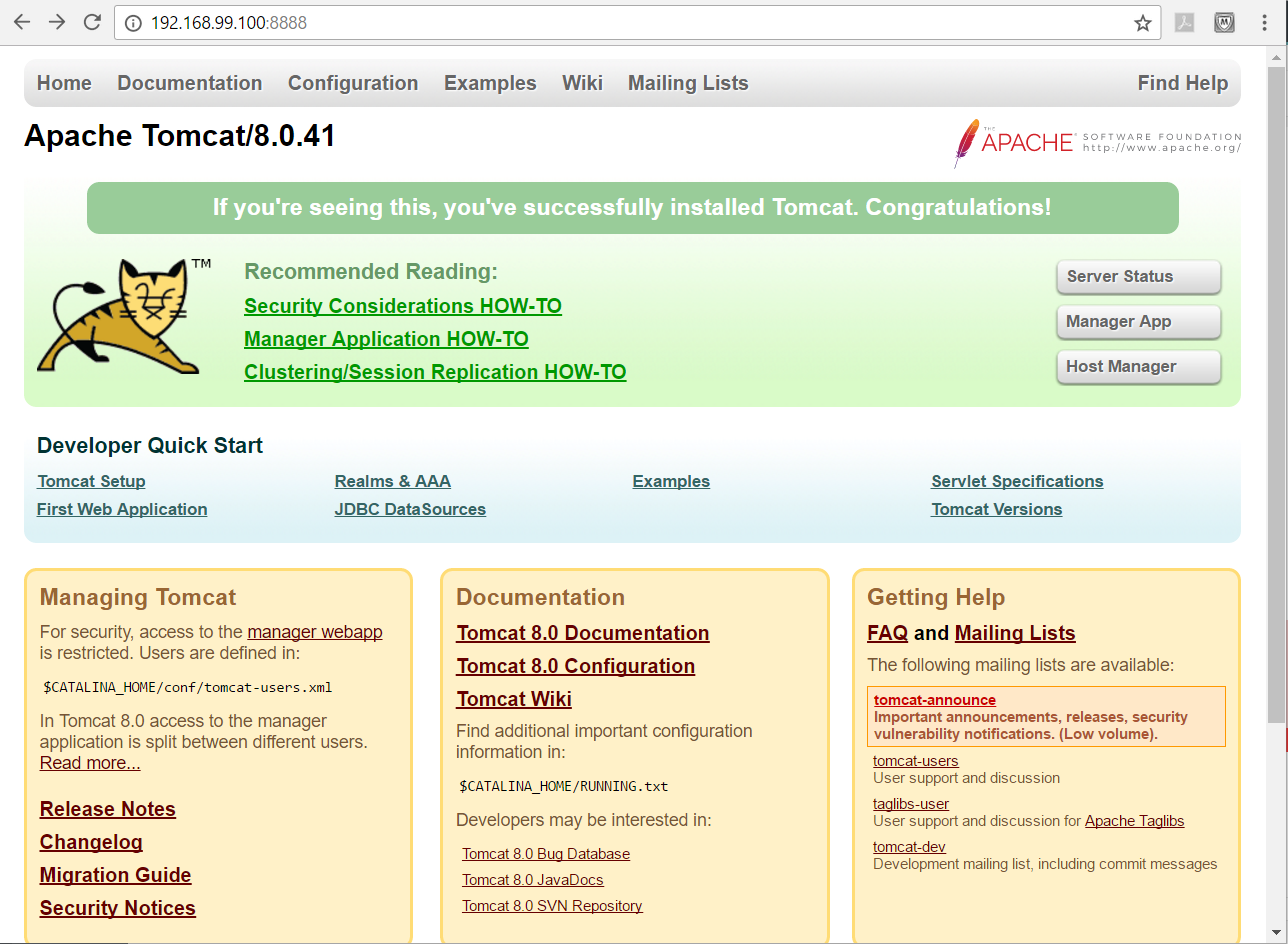Open Security Considerations HOW-TO link
The width and height of the screenshot is (1288, 944).
(x=403, y=306)
